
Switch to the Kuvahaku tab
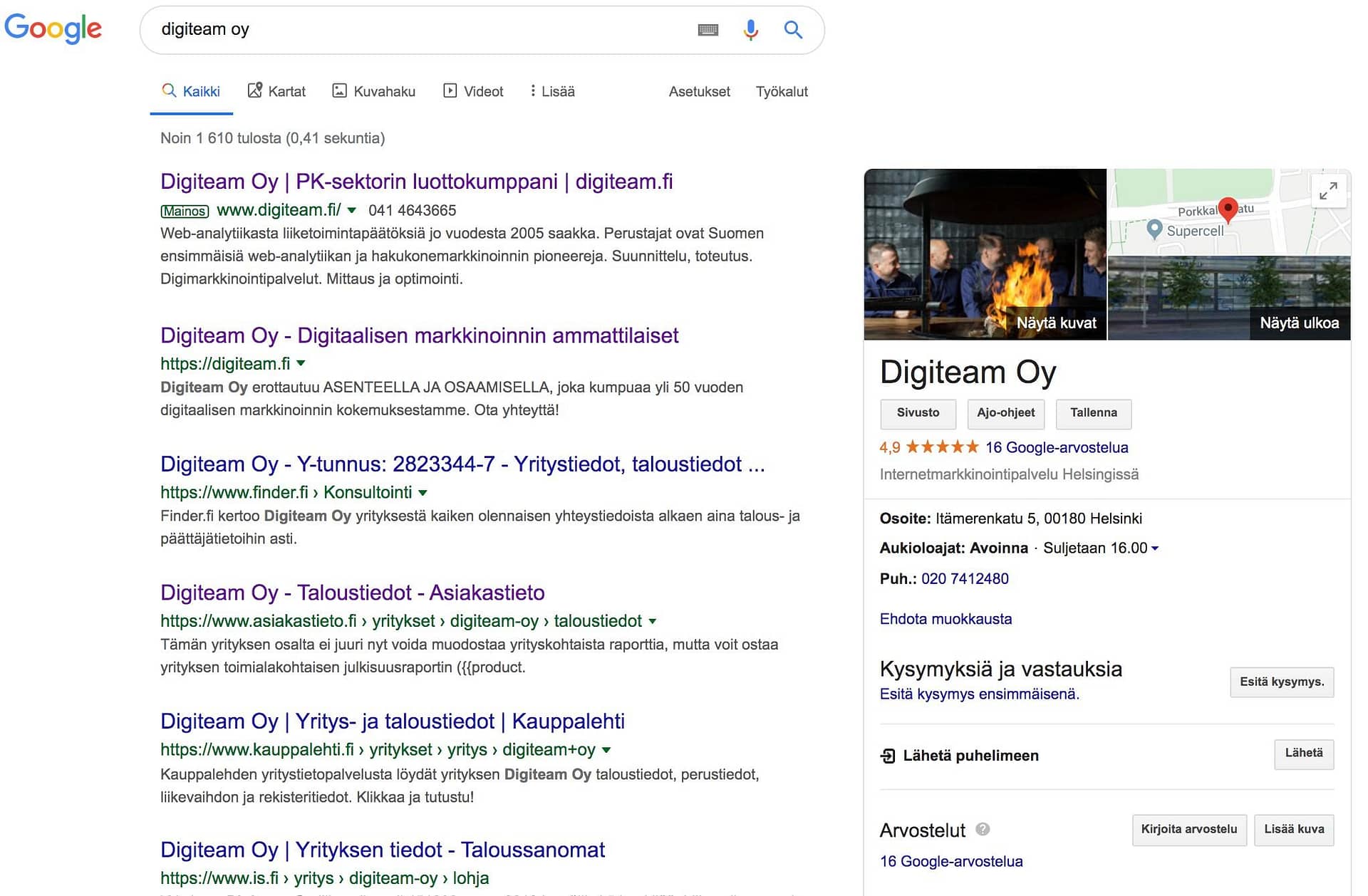(x=374, y=91)
